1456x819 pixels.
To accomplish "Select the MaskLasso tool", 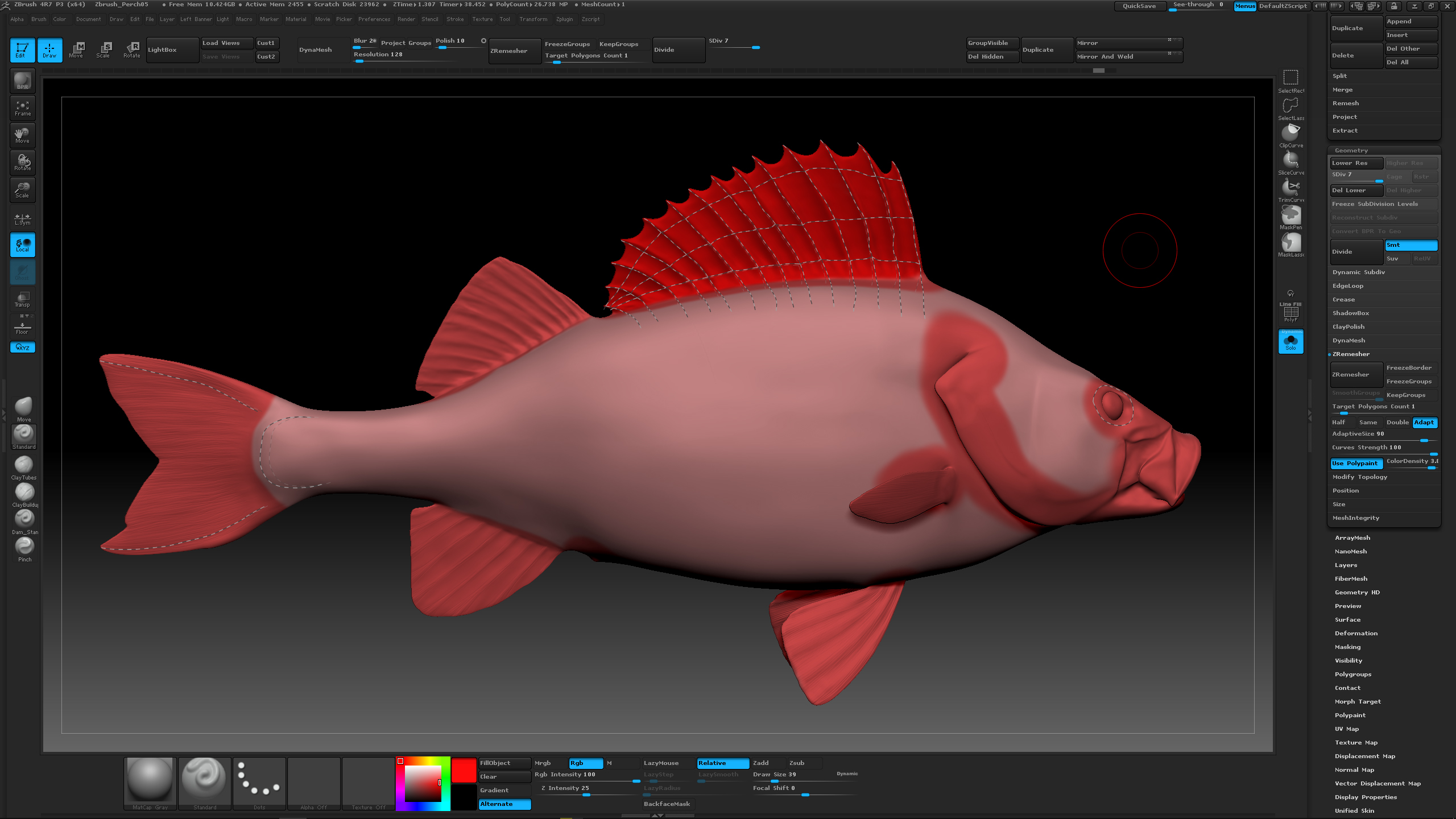I will tap(1291, 245).
